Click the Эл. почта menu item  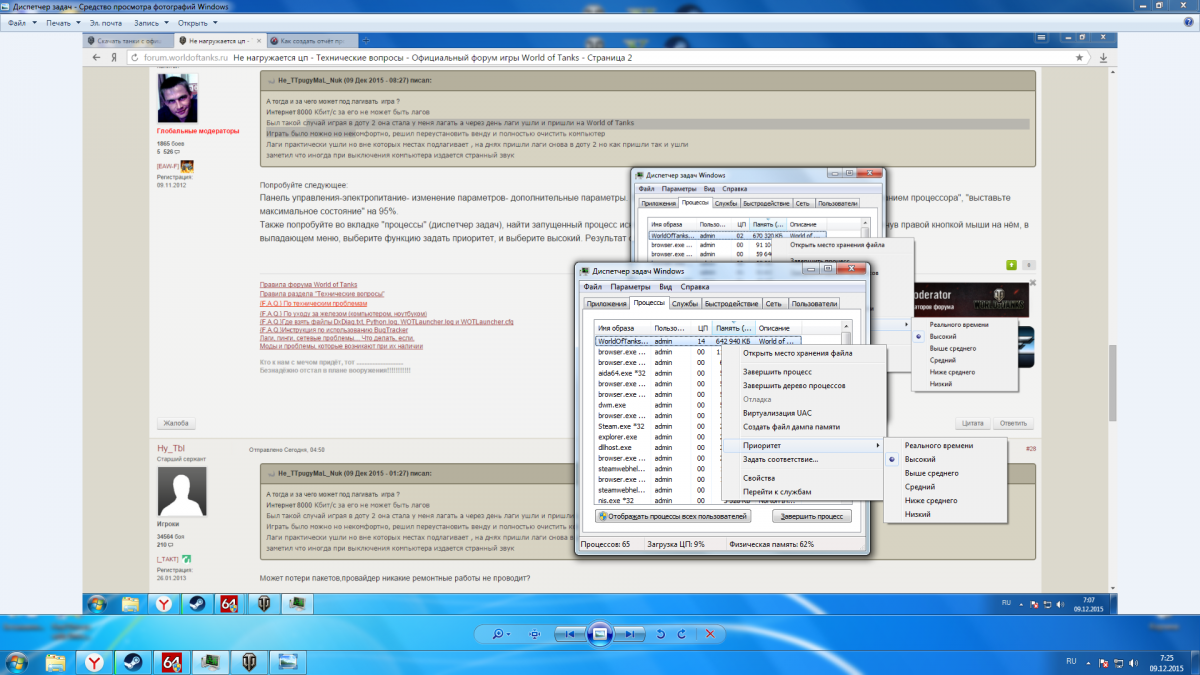[107, 22]
